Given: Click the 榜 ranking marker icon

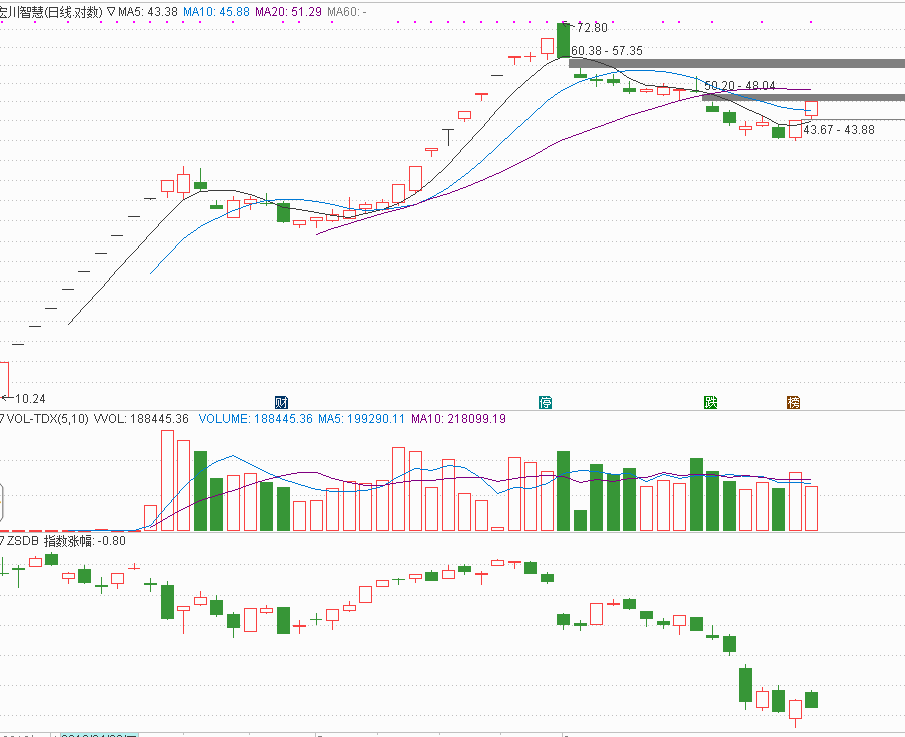Looking at the screenshot, I should [x=794, y=402].
